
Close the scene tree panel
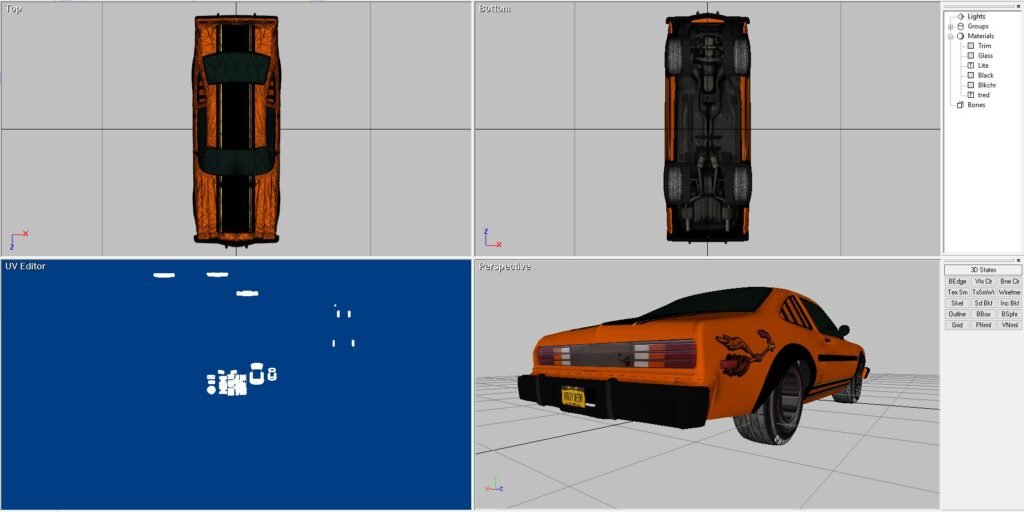(1019, 5)
